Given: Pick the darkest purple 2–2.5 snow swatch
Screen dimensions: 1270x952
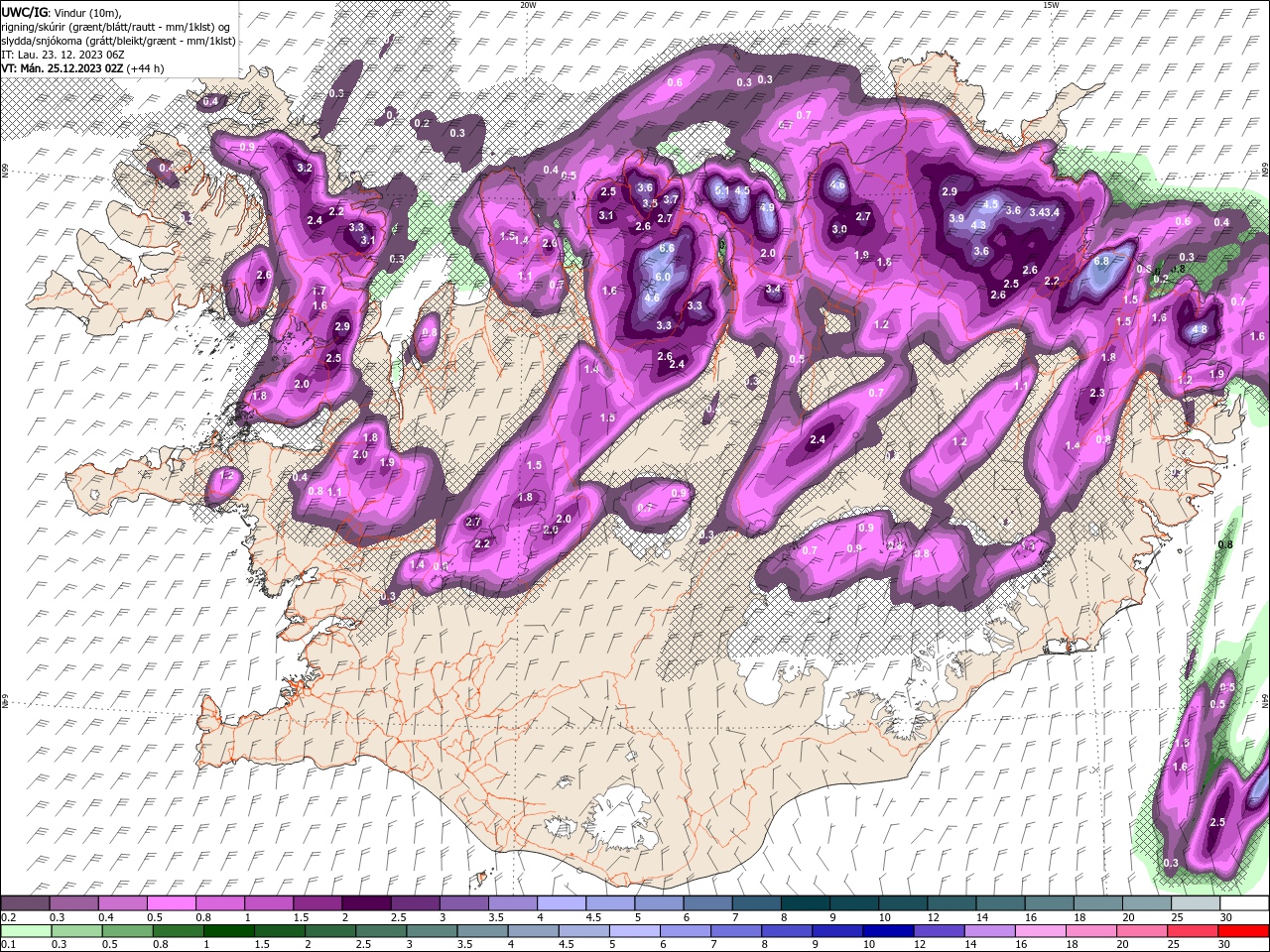Looking at the screenshot, I should pos(366,902).
